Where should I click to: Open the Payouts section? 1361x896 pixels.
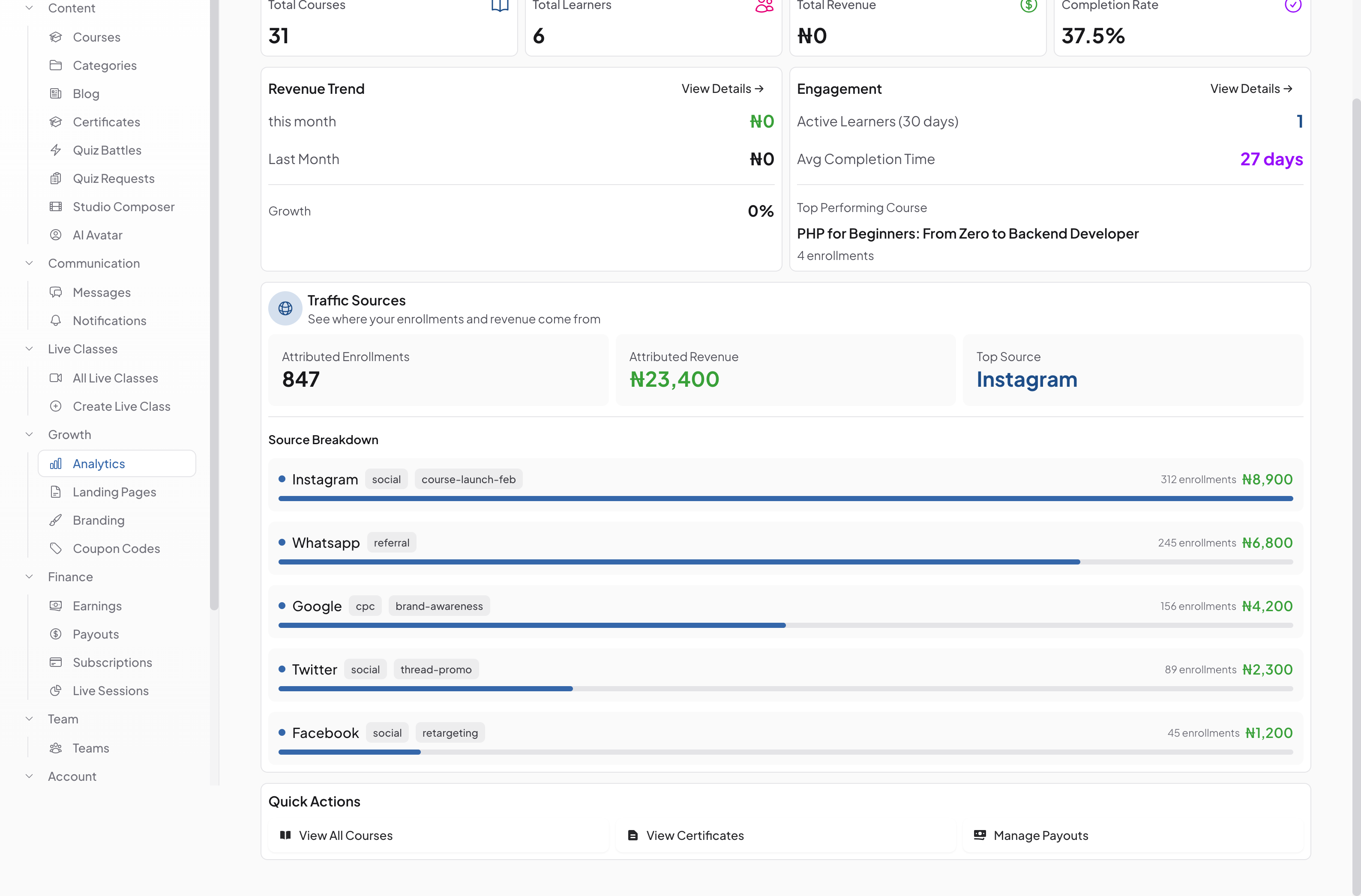(96, 634)
